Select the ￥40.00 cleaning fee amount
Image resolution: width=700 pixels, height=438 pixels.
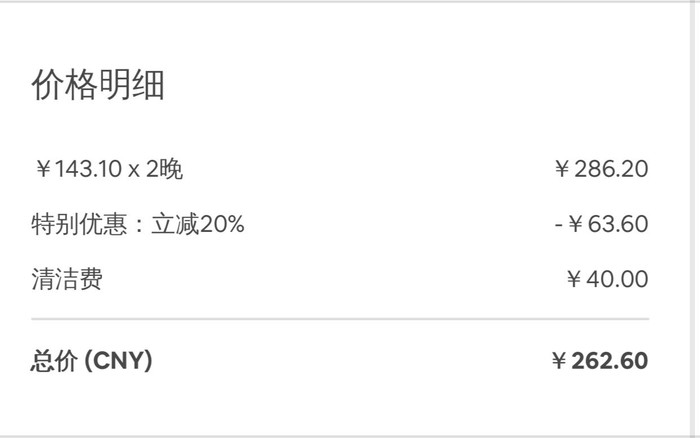click(x=607, y=280)
